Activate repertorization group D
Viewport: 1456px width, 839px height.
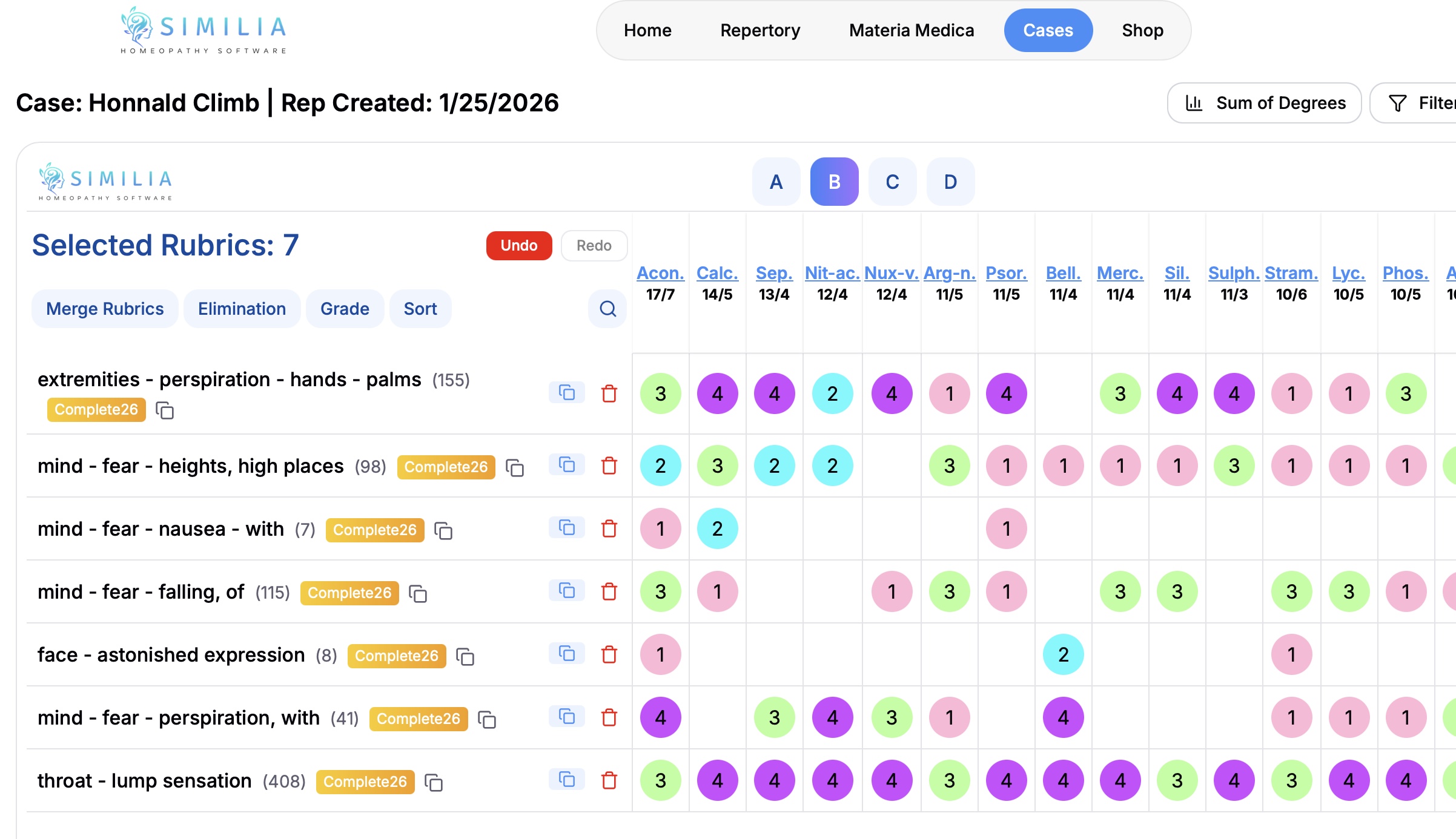[950, 182]
